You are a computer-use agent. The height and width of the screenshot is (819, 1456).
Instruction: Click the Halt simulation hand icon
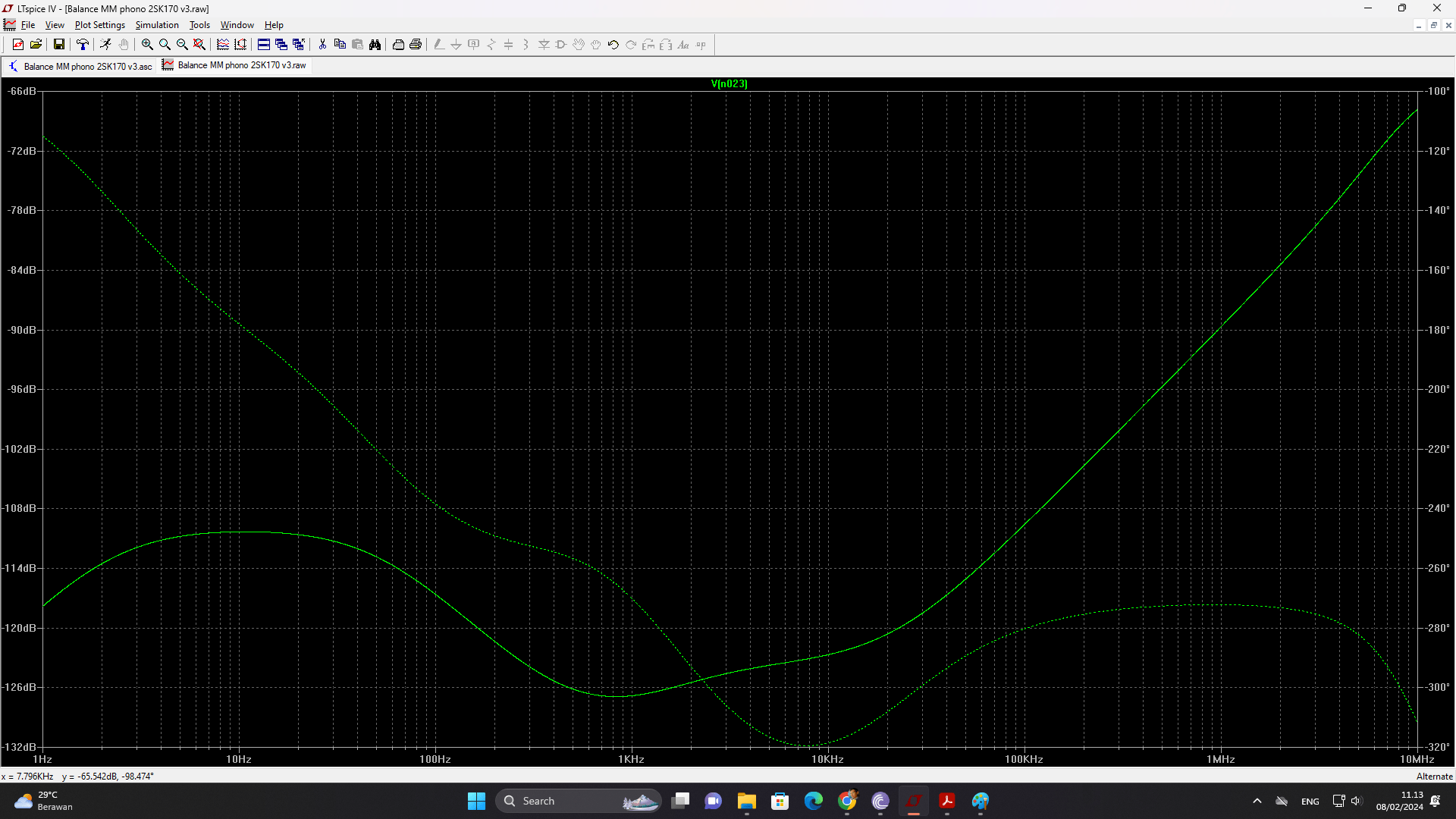(124, 45)
